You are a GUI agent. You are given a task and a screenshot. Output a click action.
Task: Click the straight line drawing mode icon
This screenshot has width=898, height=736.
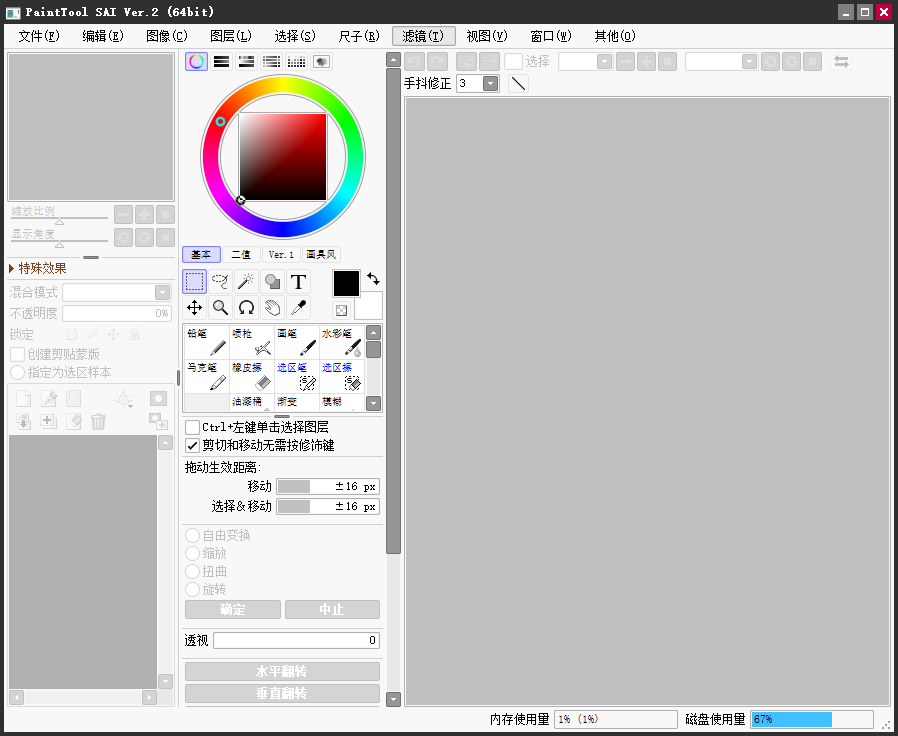point(518,84)
